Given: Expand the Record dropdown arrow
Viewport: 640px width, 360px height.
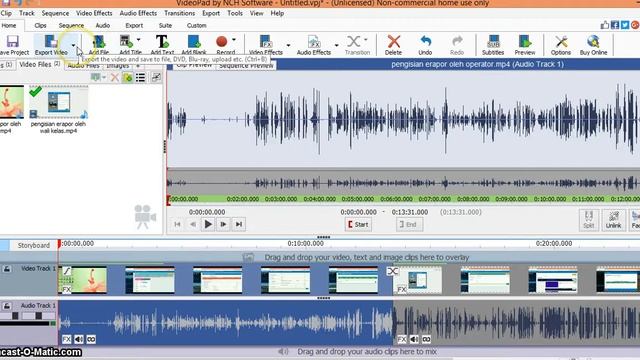Looking at the screenshot, I should tap(234, 40).
